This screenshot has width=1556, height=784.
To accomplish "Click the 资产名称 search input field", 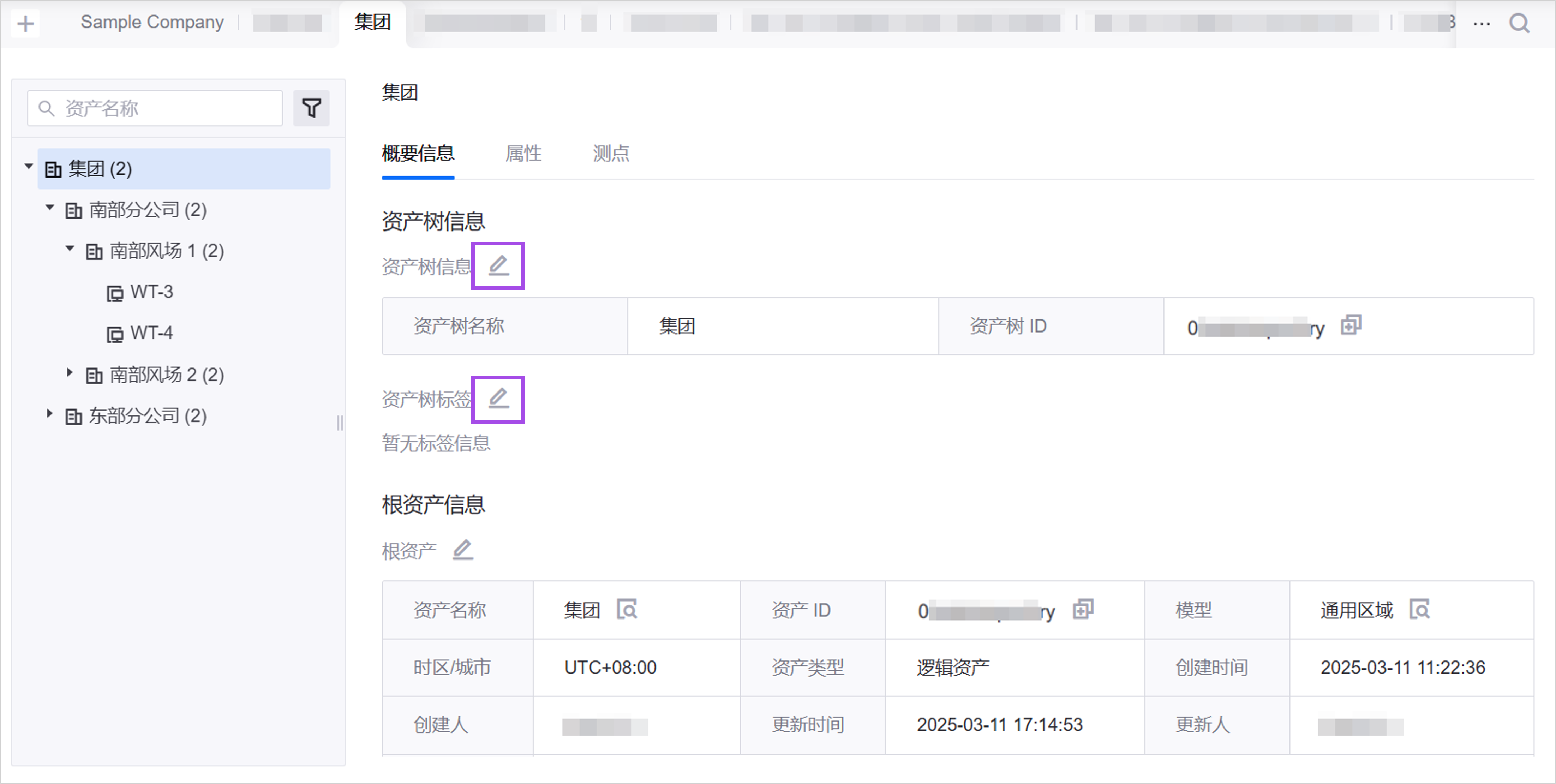I will [x=163, y=108].
